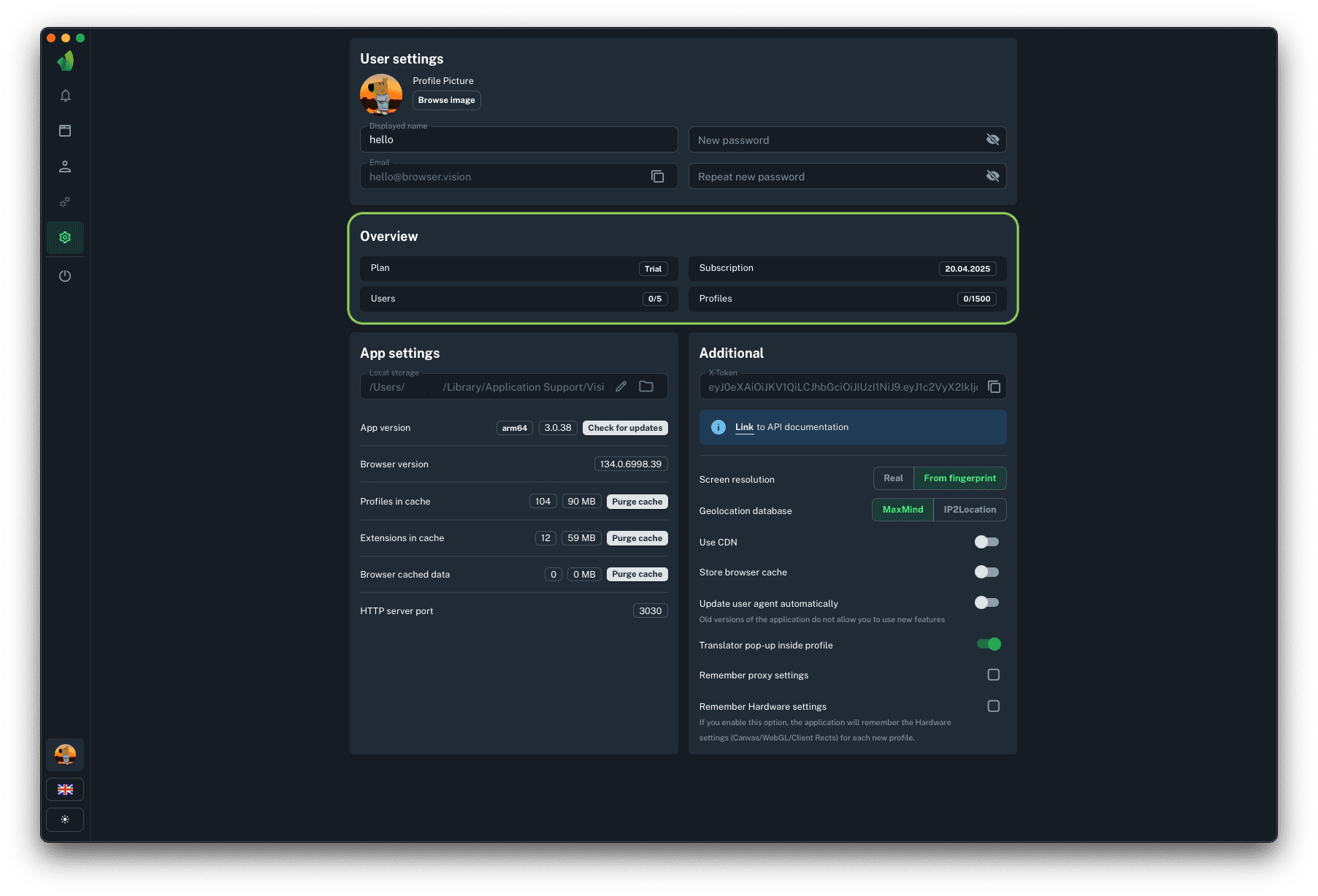Open local storage folder icon

tap(646, 387)
